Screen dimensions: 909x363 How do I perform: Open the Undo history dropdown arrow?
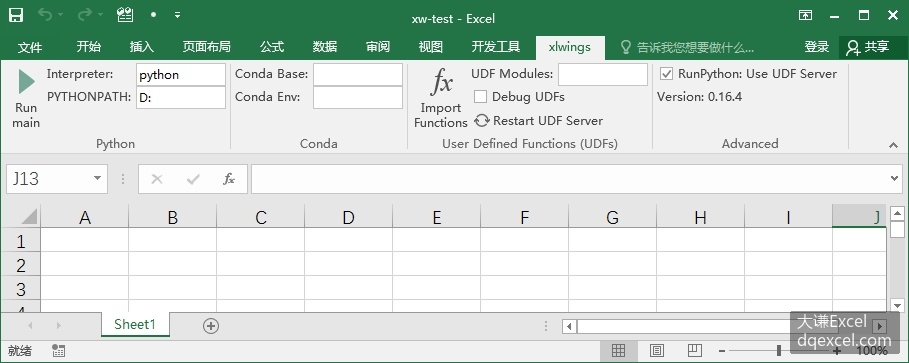coord(60,16)
